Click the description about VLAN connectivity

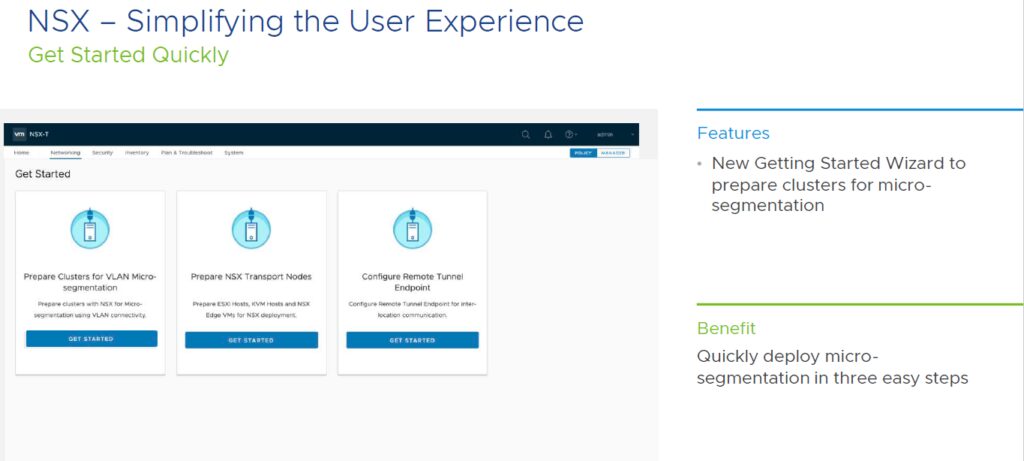pyautogui.click(x=91, y=310)
